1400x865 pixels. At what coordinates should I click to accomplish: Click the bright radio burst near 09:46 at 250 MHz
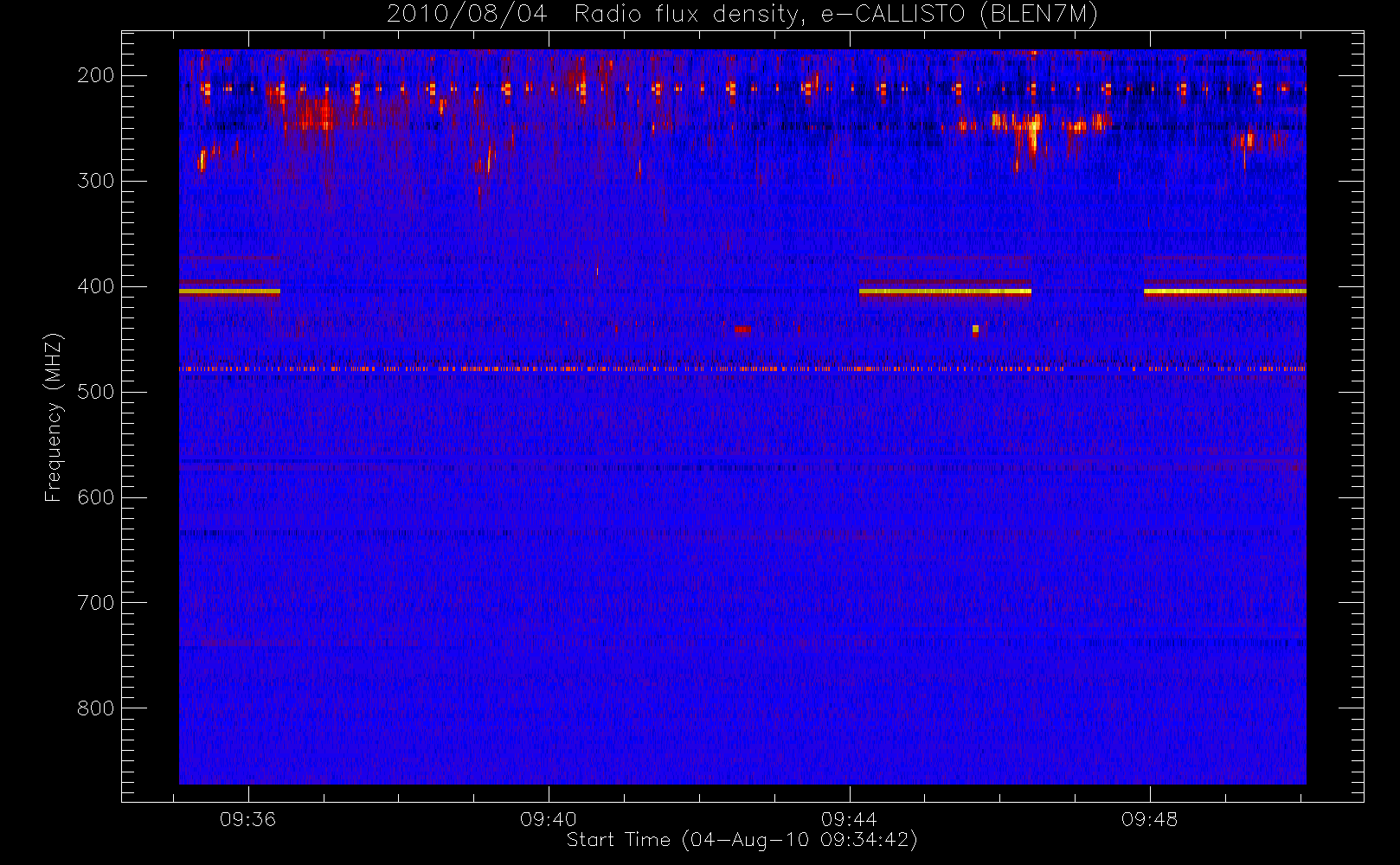(1031, 135)
